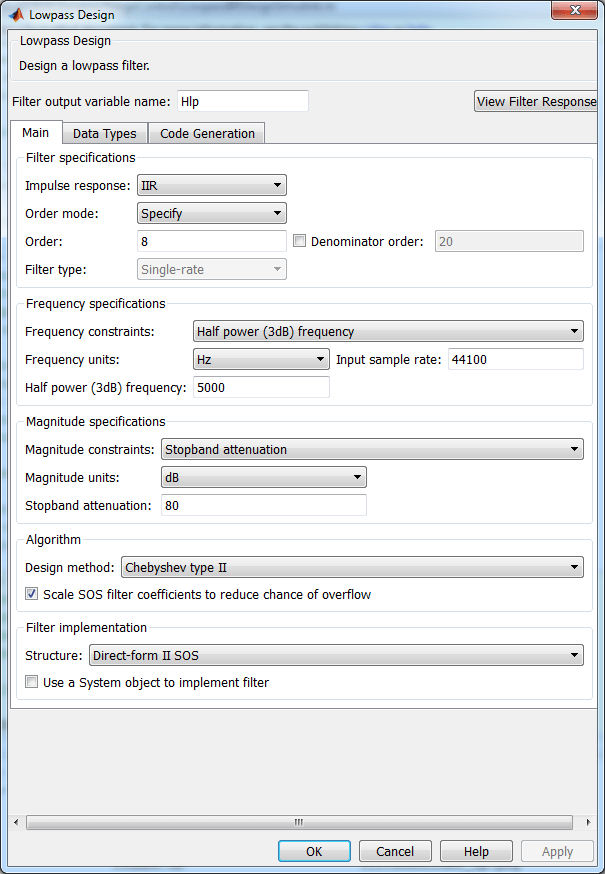Click the Filter output variable name field

point(242,101)
